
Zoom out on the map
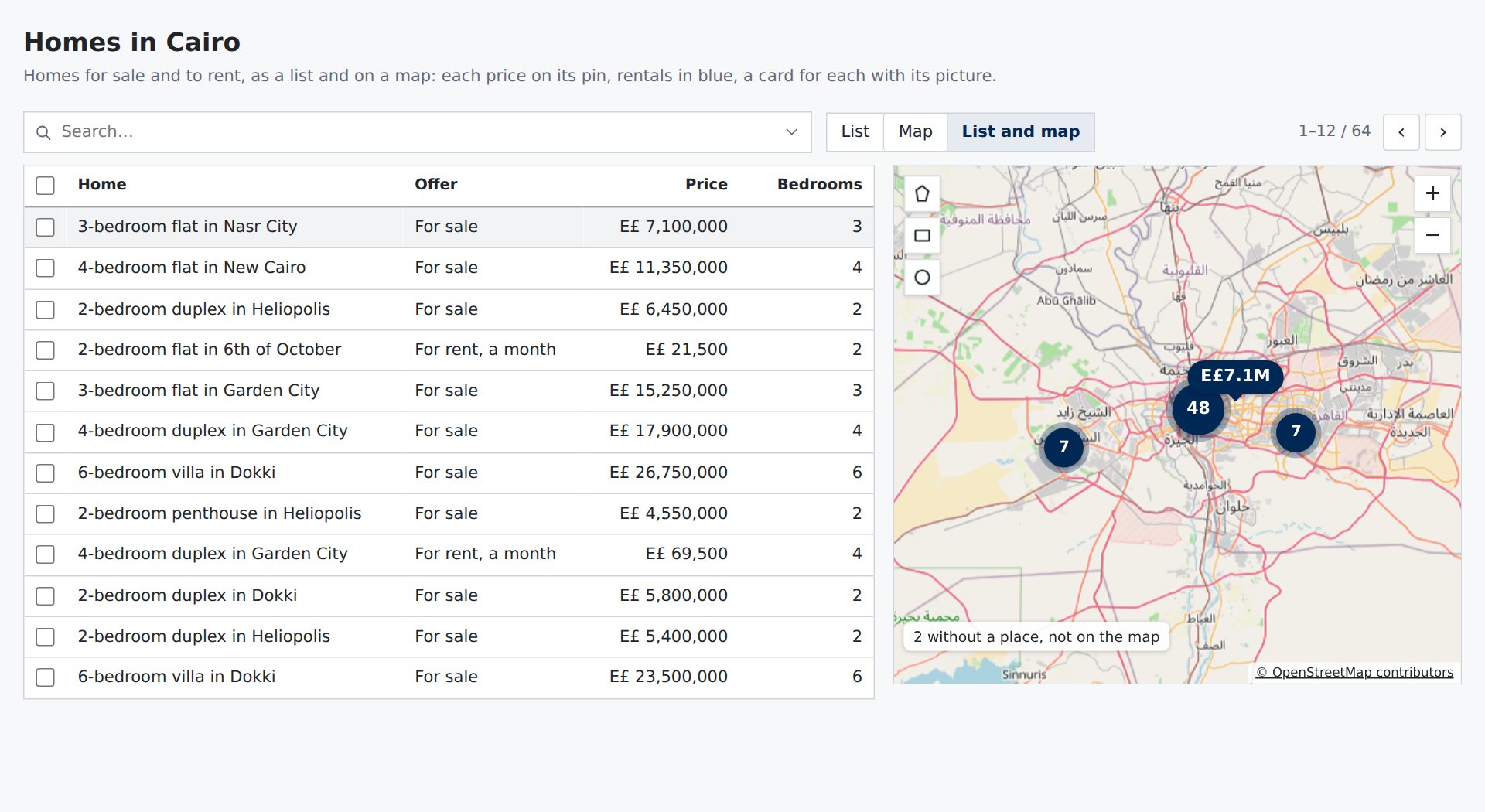[x=1432, y=235]
